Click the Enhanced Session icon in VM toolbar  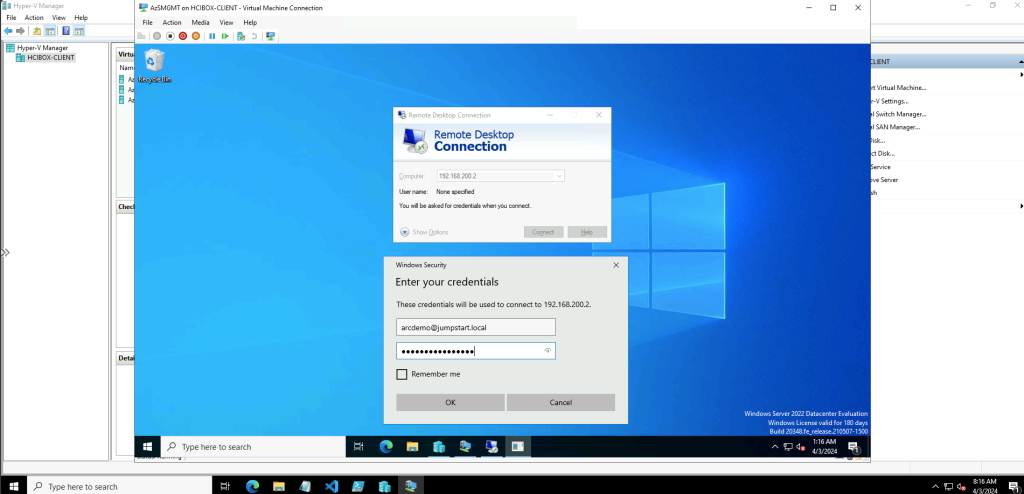[x=270, y=36]
